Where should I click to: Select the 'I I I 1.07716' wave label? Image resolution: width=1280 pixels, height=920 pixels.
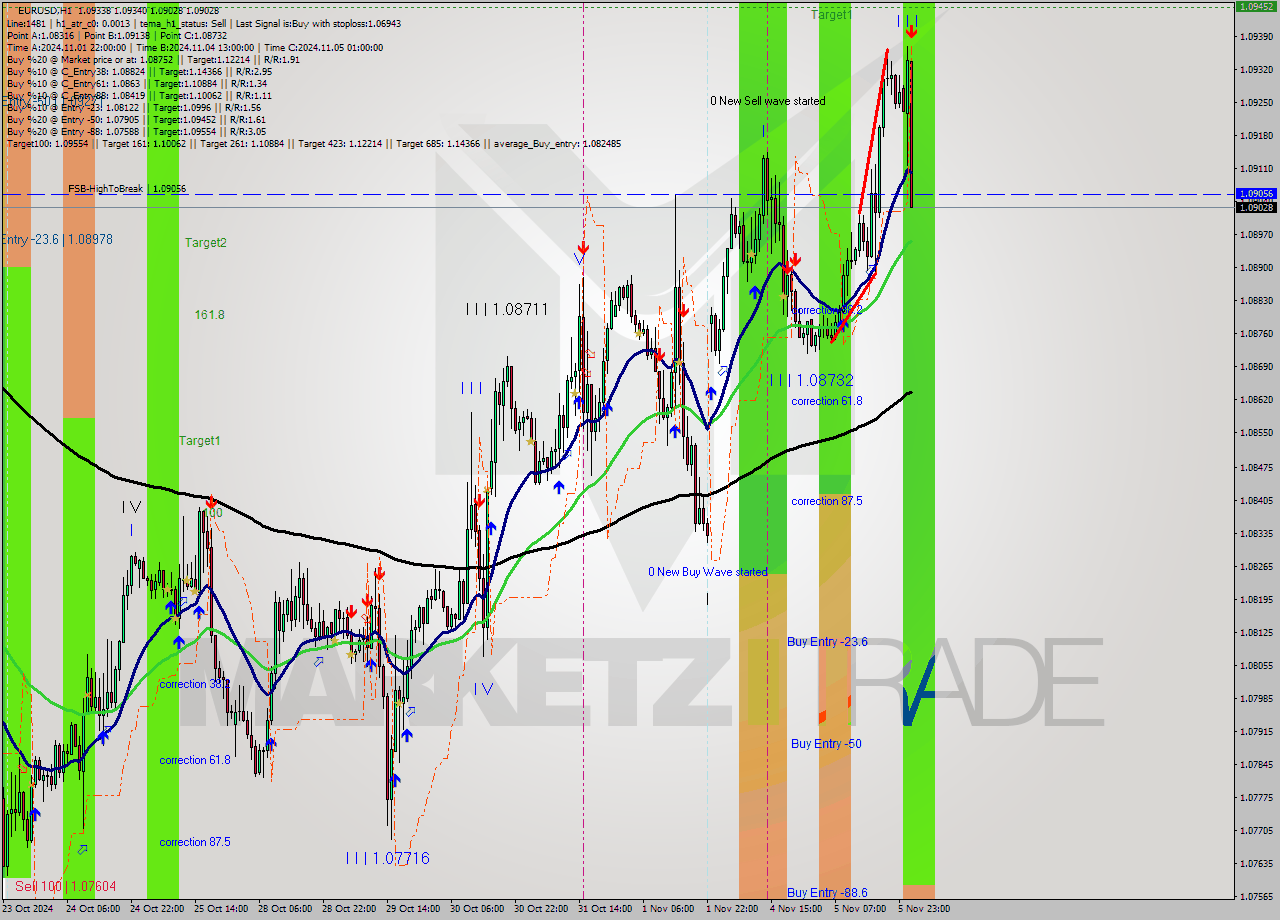388,858
